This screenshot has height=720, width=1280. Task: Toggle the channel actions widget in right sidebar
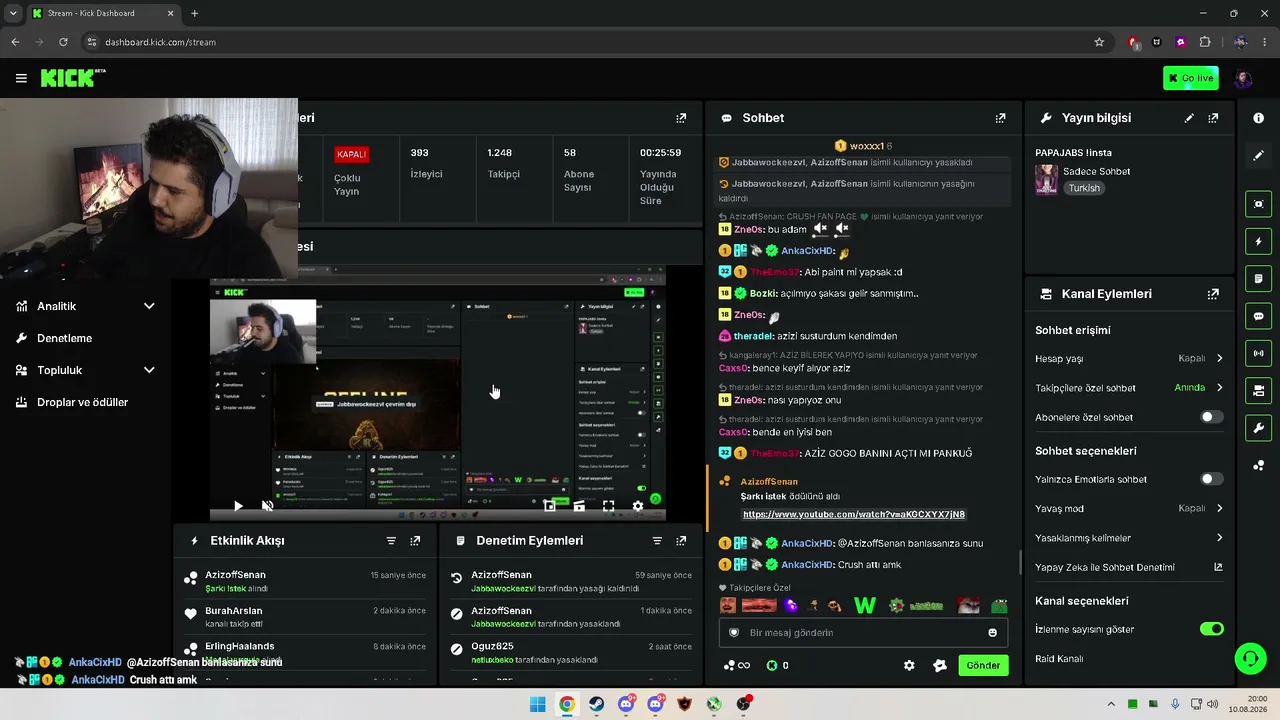coord(1258,391)
